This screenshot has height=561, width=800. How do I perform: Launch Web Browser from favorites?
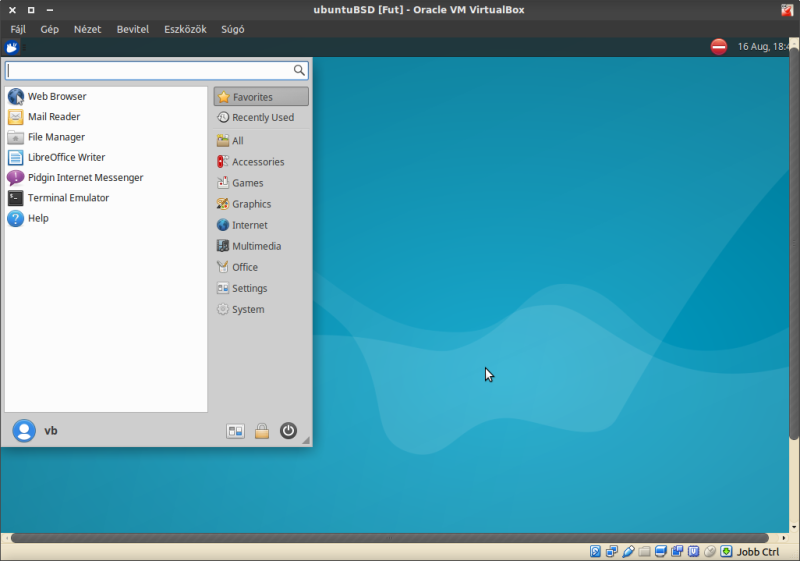coord(106,96)
